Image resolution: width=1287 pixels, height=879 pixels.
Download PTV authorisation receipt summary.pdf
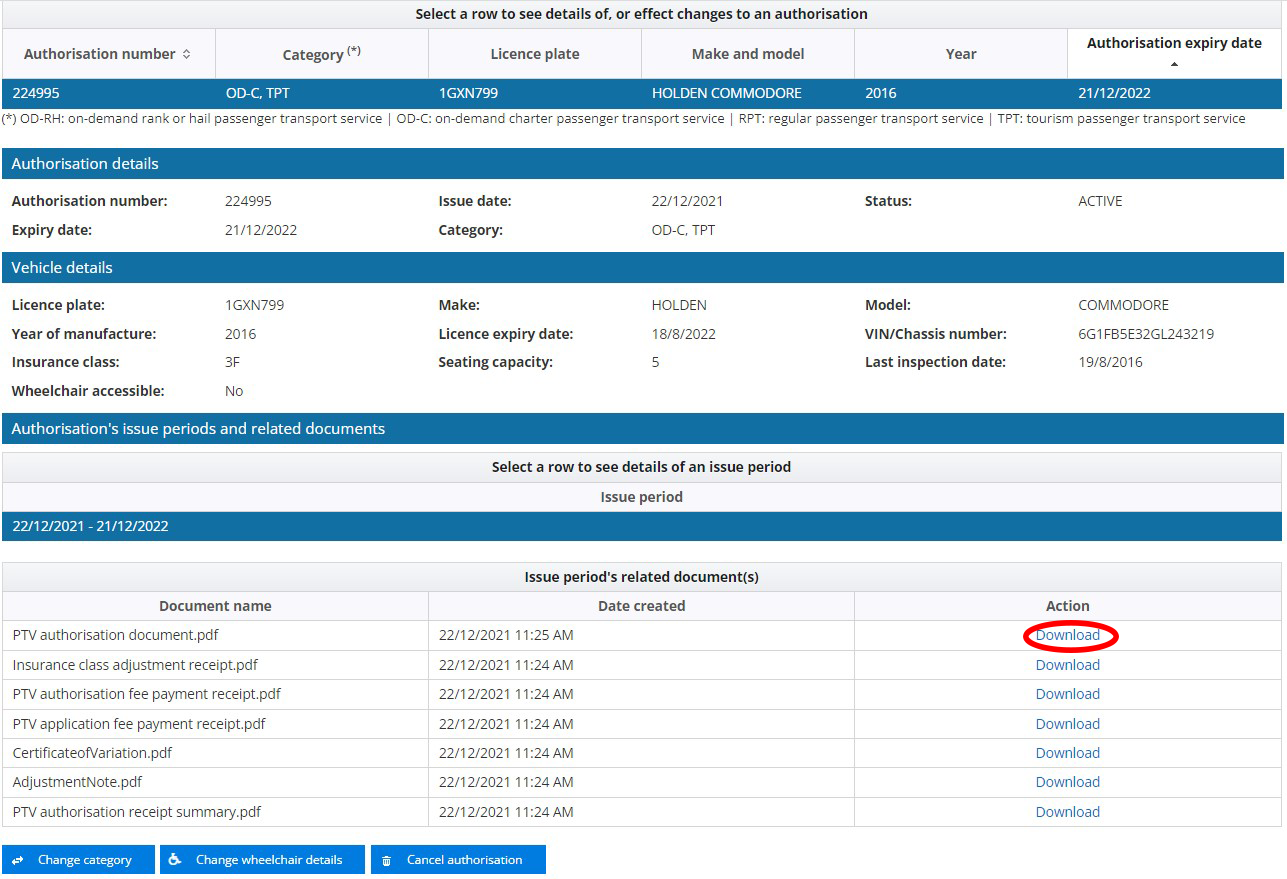(x=1067, y=812)
